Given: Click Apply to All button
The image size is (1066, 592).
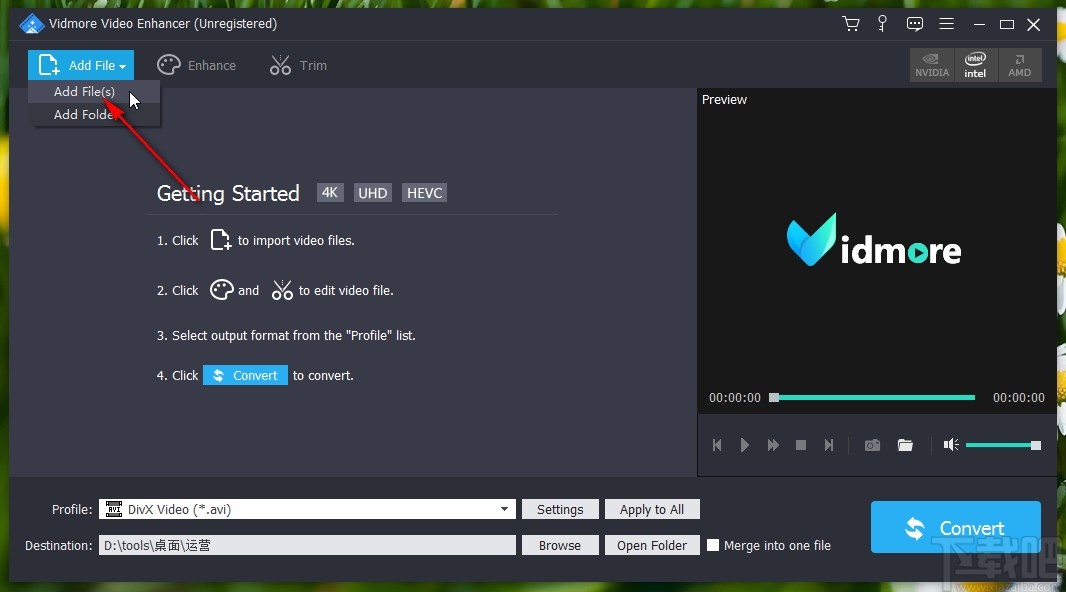Looking at the screenshot, I should (x=652, y=509).
